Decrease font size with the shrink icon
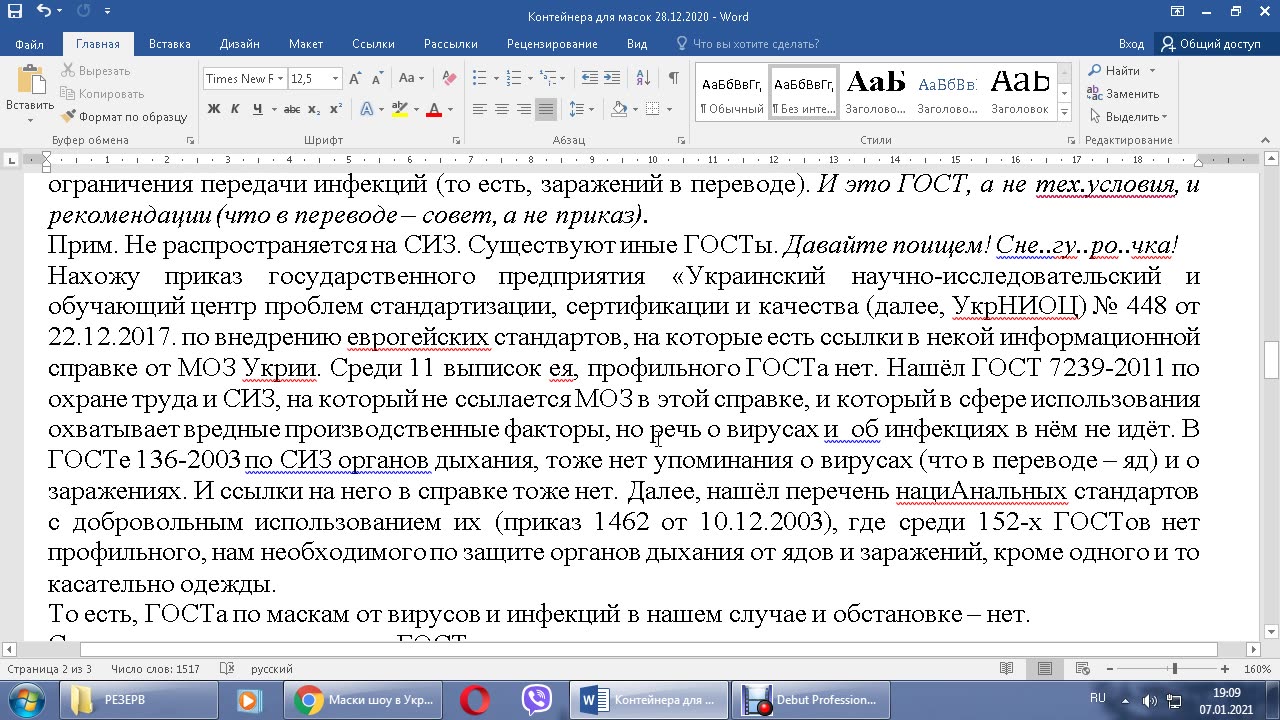 point(379,78)
